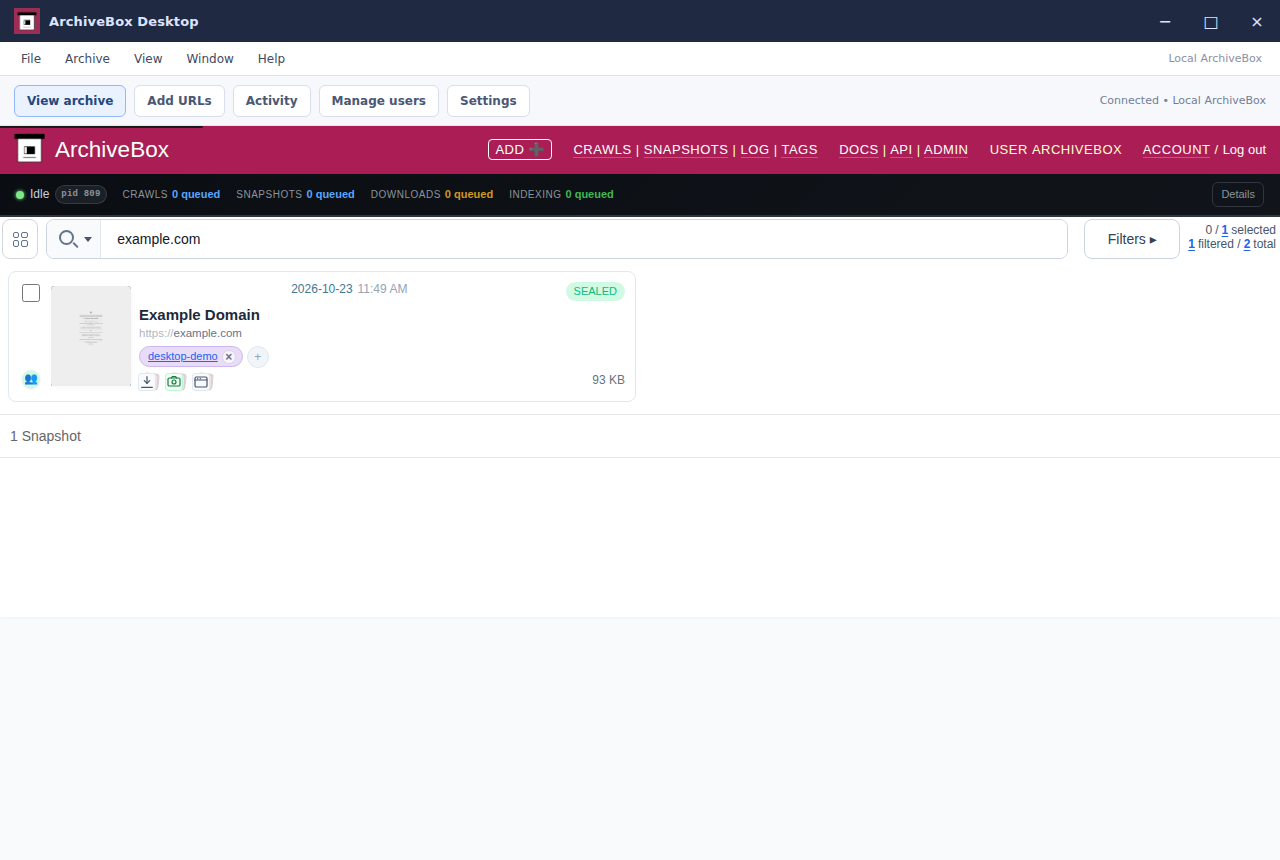Open the CRAWLS link
The image size is (1280, 860).
pos(602,150)
